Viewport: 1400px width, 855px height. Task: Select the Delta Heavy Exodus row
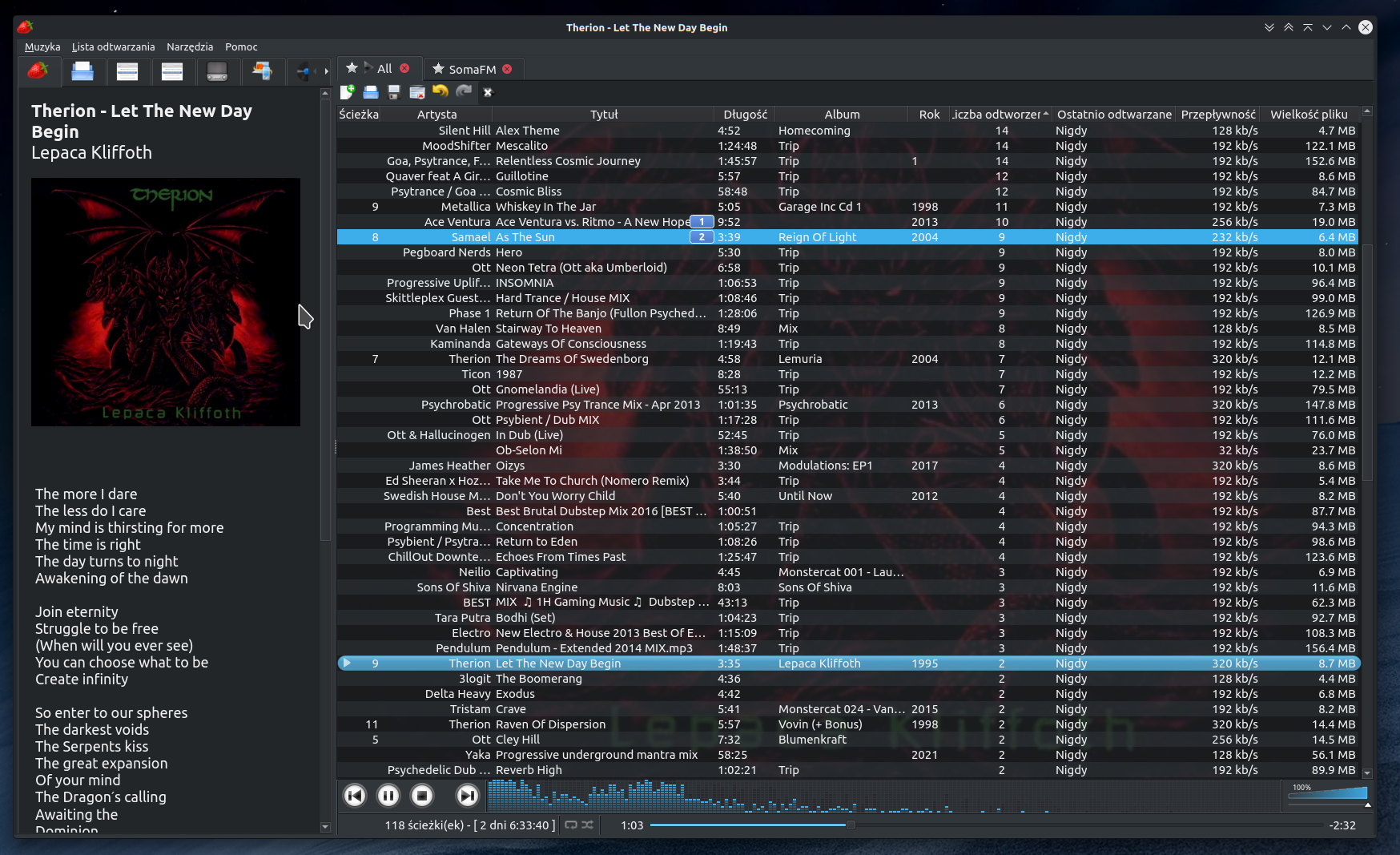848,694
